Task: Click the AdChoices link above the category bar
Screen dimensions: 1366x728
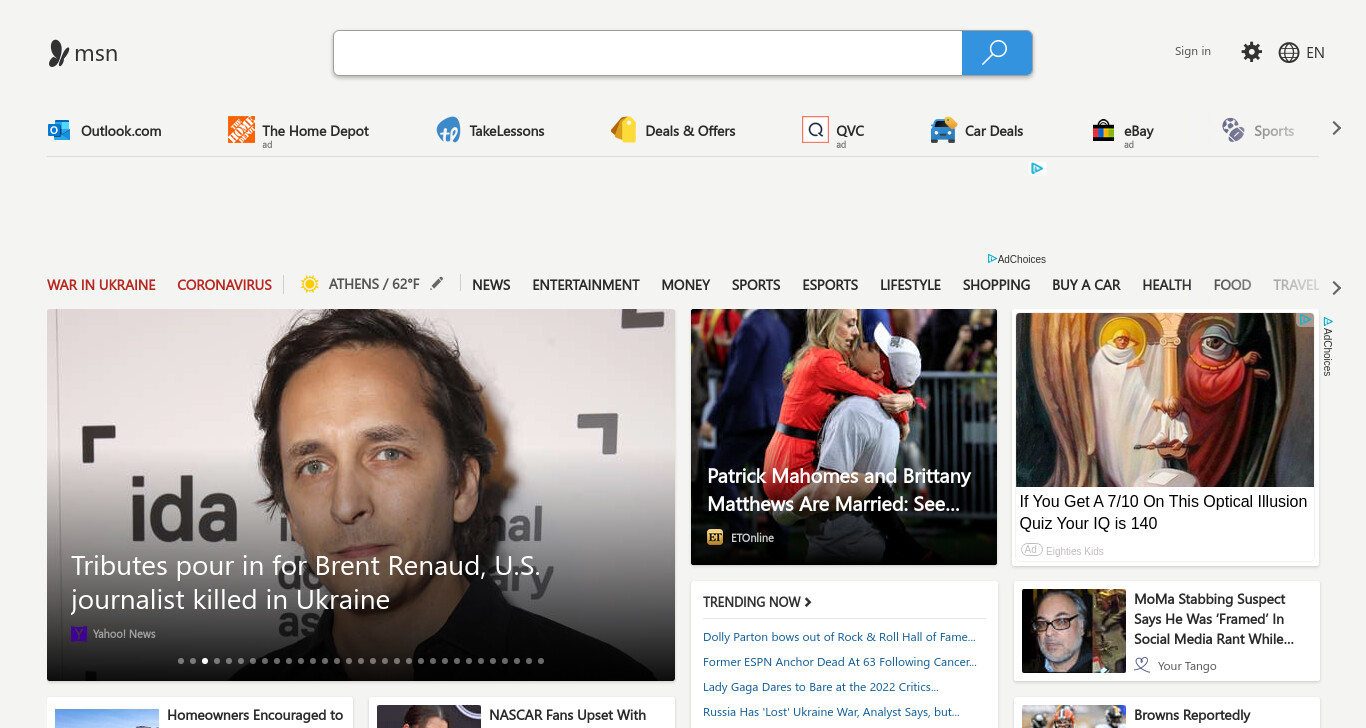Action: pyautogui.click(x=1016, y=259)
